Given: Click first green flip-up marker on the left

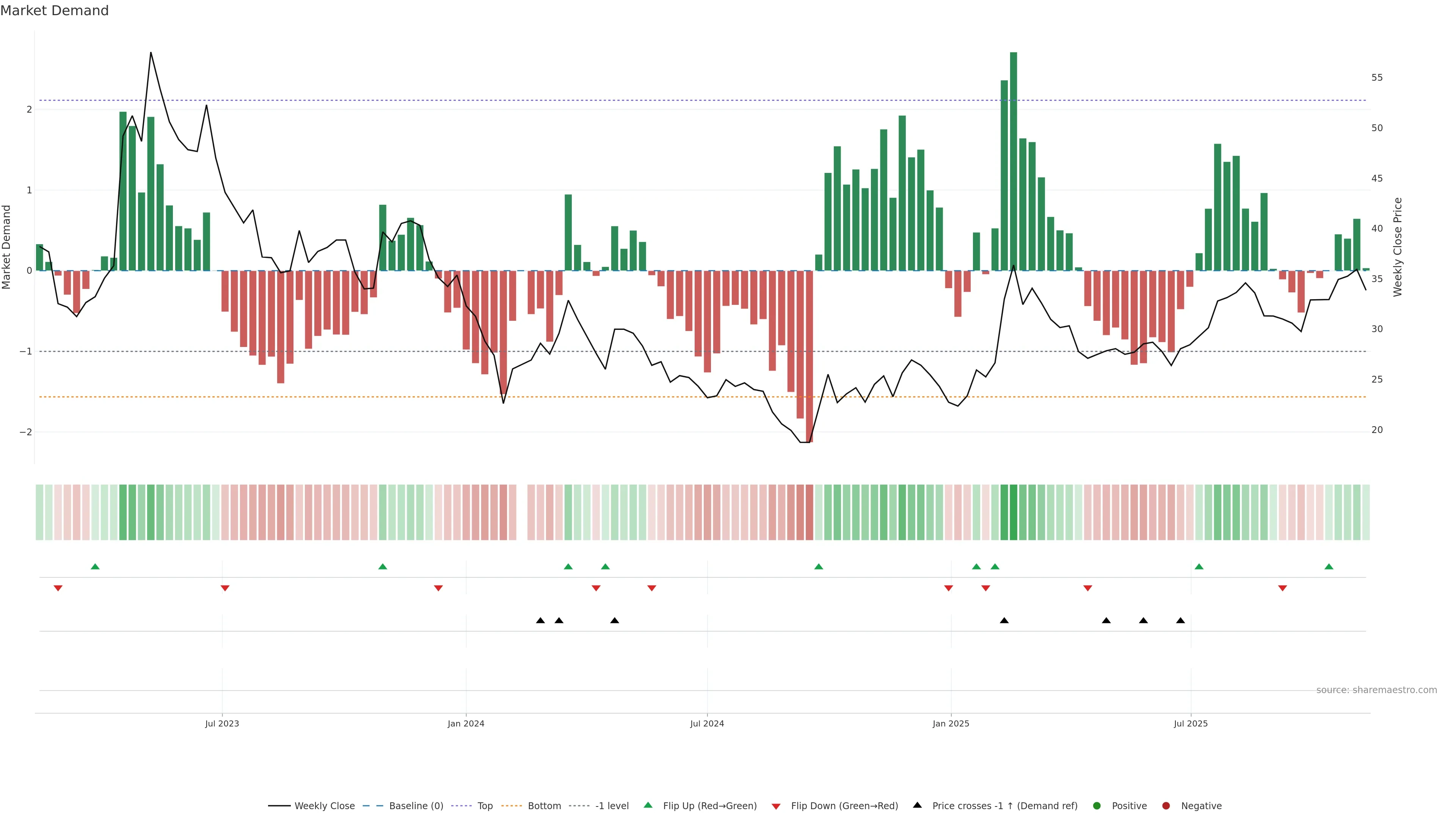Looking at the screenshot, I should click(95, 566).
